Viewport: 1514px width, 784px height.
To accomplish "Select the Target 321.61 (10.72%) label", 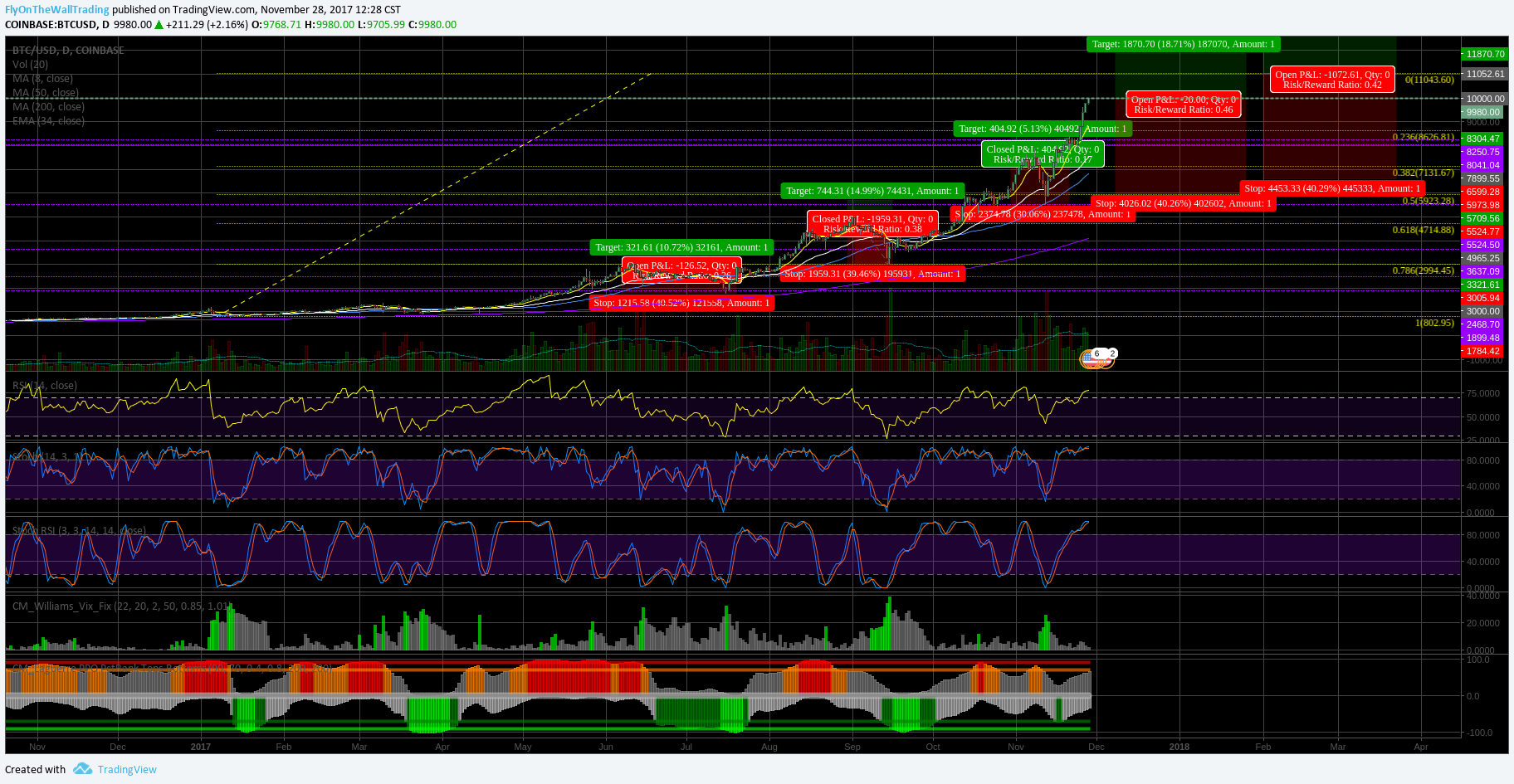I will coord(681,247).
